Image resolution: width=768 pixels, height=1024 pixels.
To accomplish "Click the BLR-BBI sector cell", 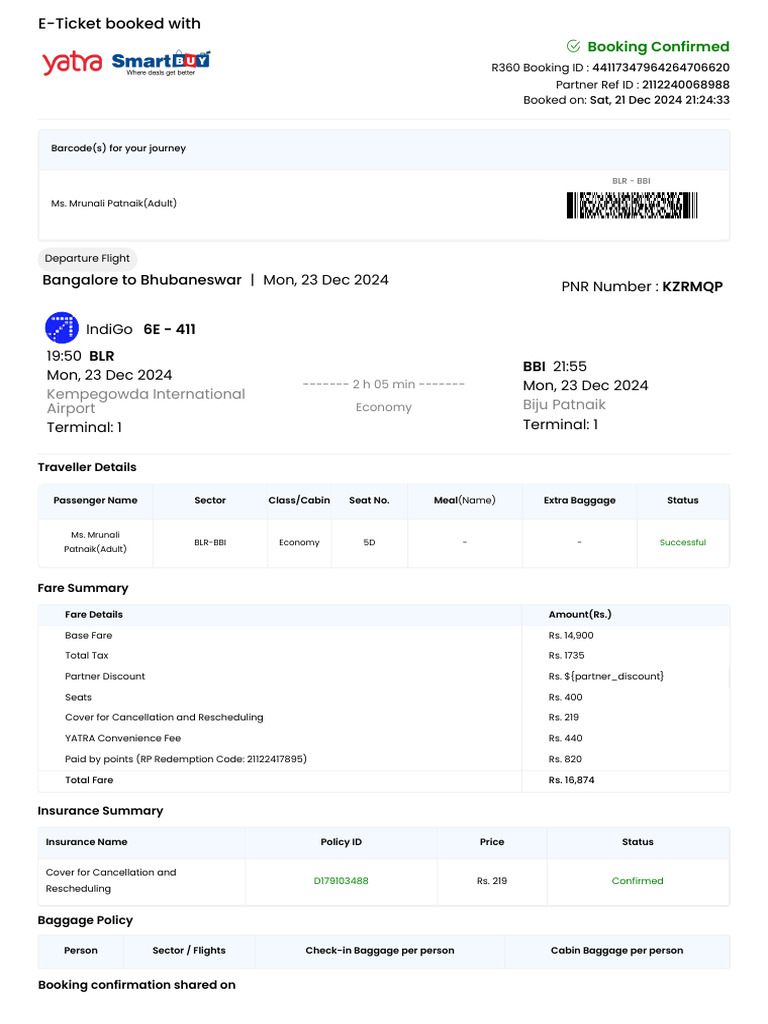I will 210,543.
